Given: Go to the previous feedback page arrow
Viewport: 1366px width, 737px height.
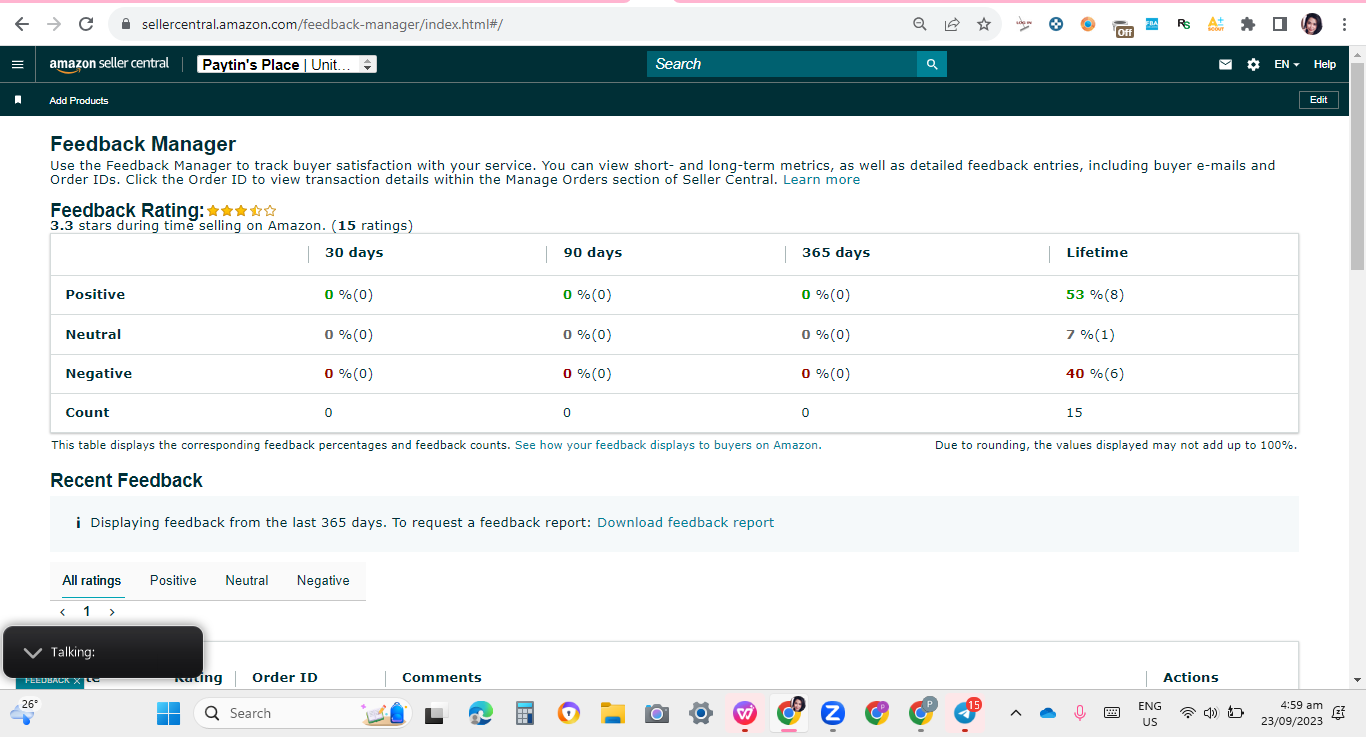Looking at the screenshot, I should pyautogui.click(x=63, y=612).
